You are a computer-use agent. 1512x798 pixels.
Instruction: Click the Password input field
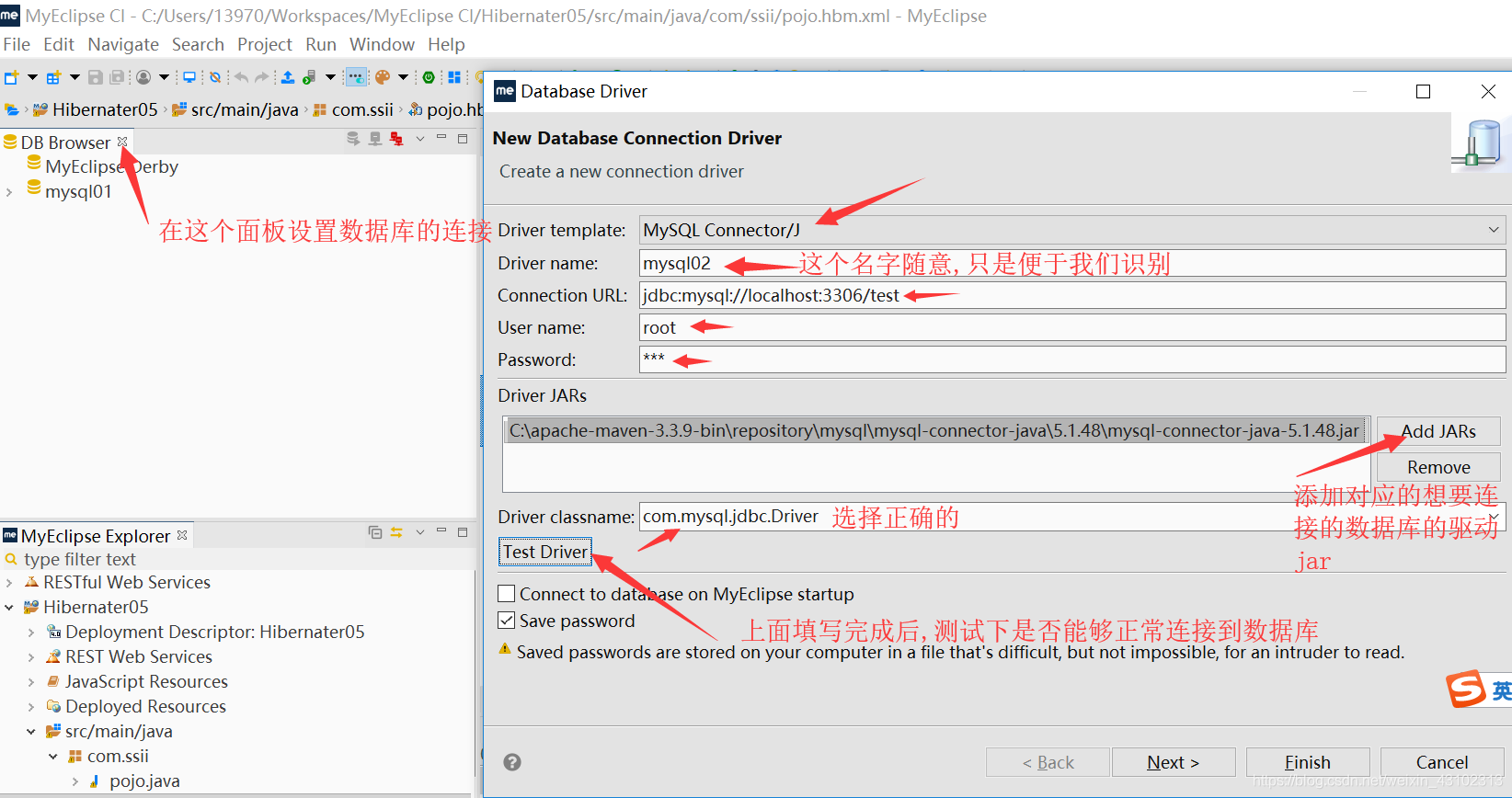tap(1072, 359)
